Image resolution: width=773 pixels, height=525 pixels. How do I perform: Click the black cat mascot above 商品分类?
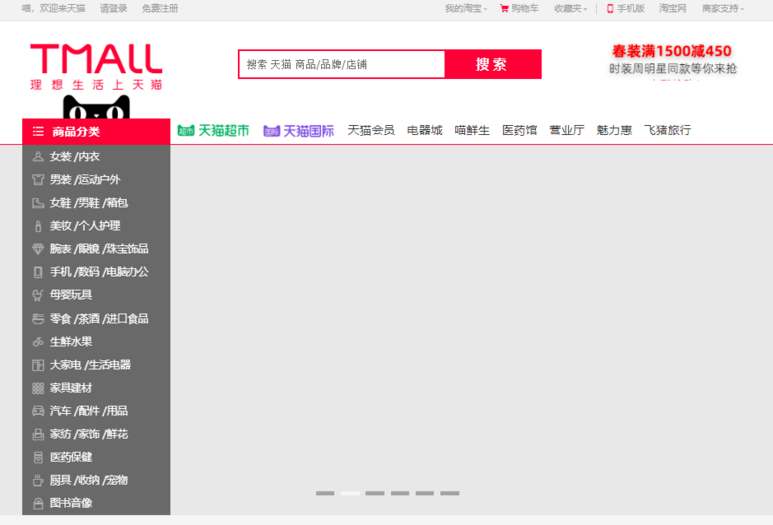coord(97,107)
